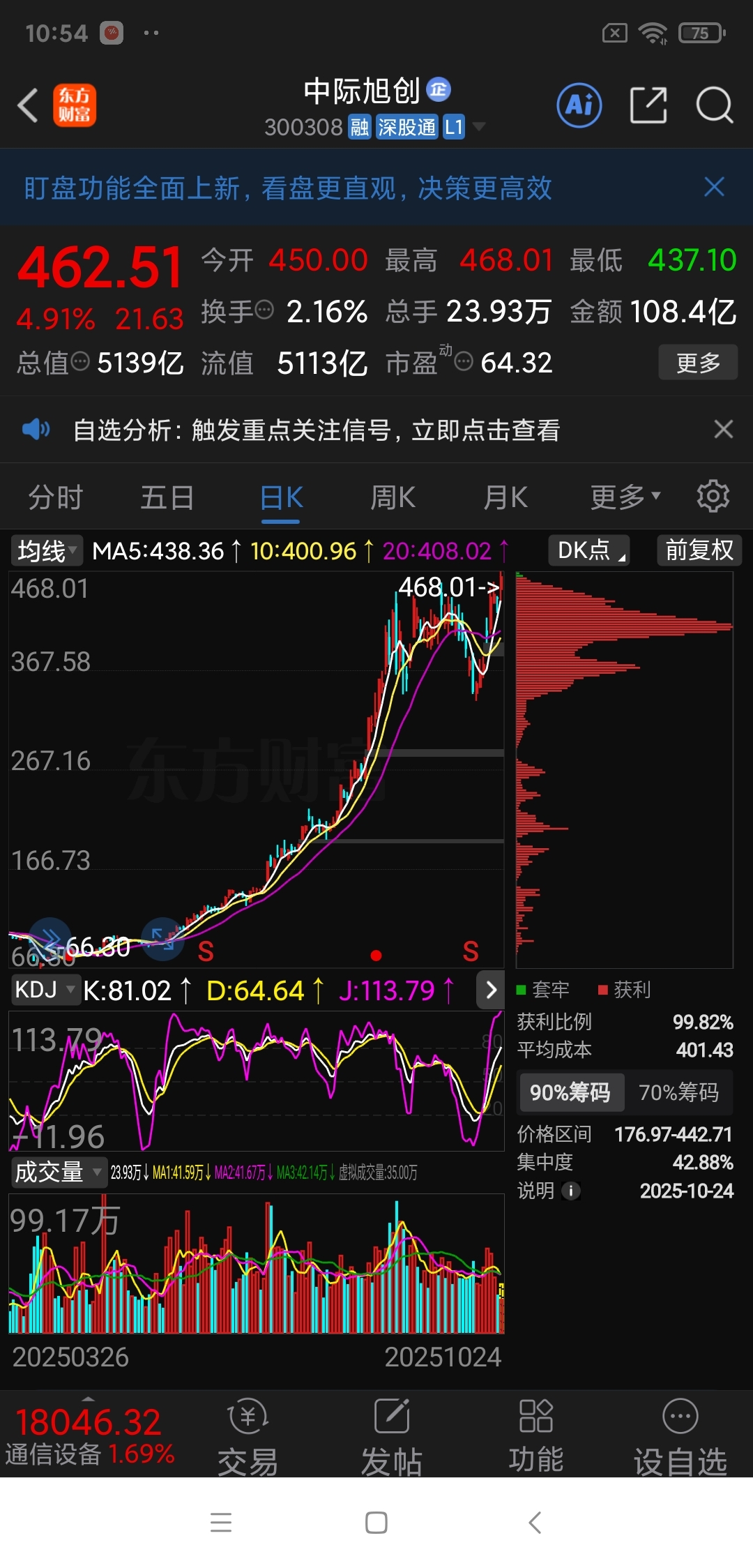
Task: Tap the share icon in header
Action: pos(648,105)
